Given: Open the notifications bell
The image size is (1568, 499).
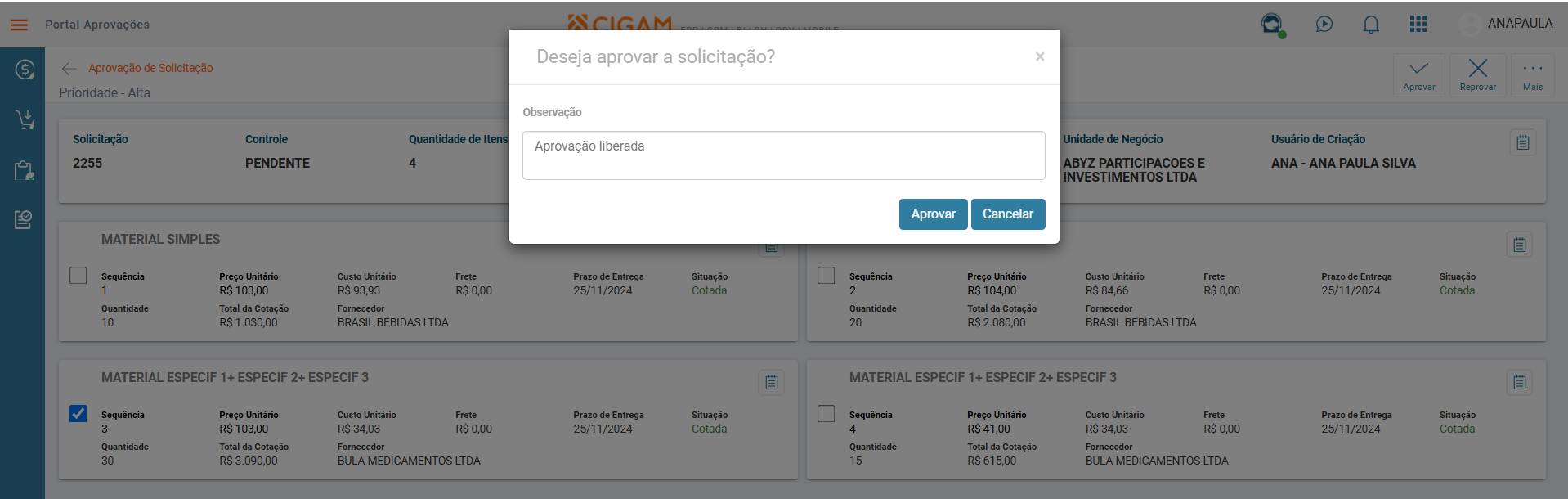Looking at the screenshot, I should pyautogui.click(x=1371, y=25).
